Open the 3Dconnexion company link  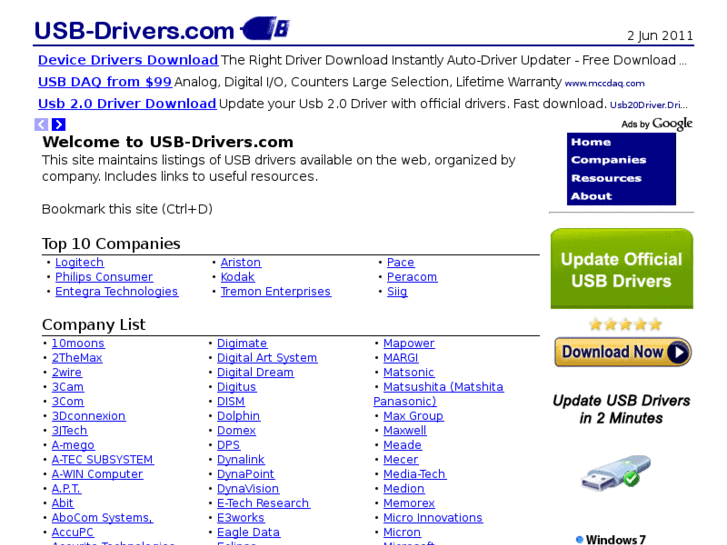pyautogui.click(x=89, y=416)
